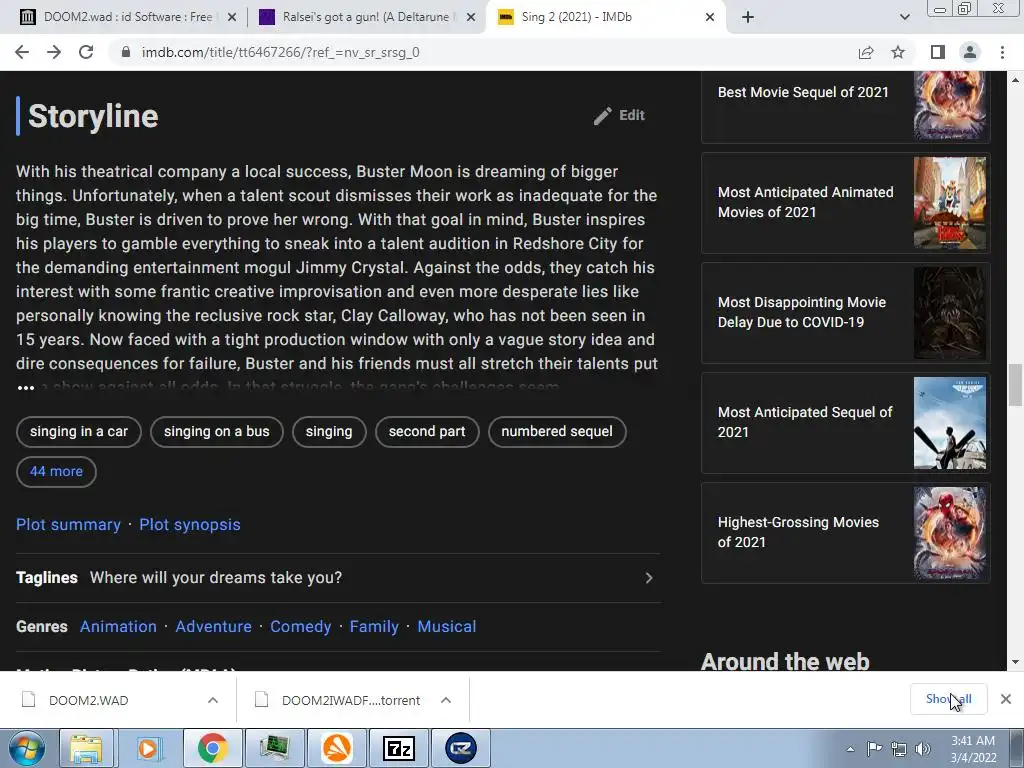Click the Most Disappointing Movie Delay poster thumbnail

click(x=950, y=313)
